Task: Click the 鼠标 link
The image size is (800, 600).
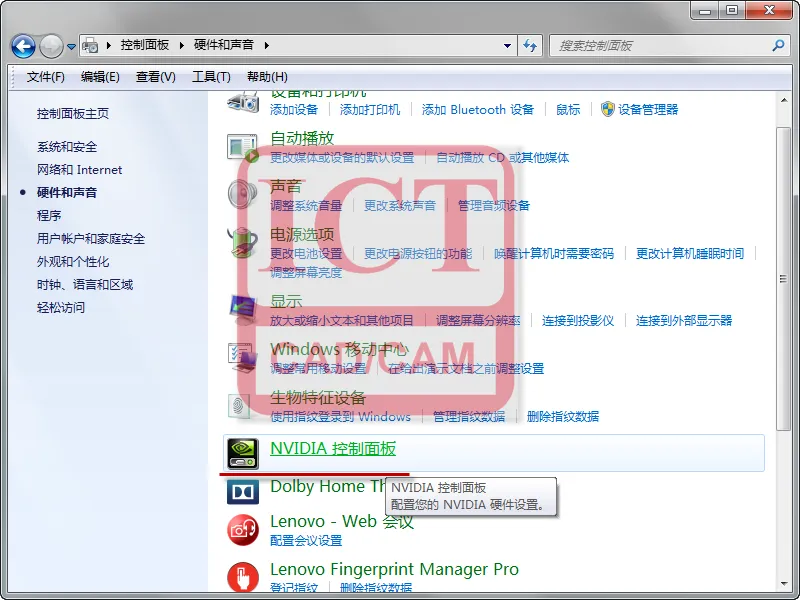Action: (x=568, y=110)
